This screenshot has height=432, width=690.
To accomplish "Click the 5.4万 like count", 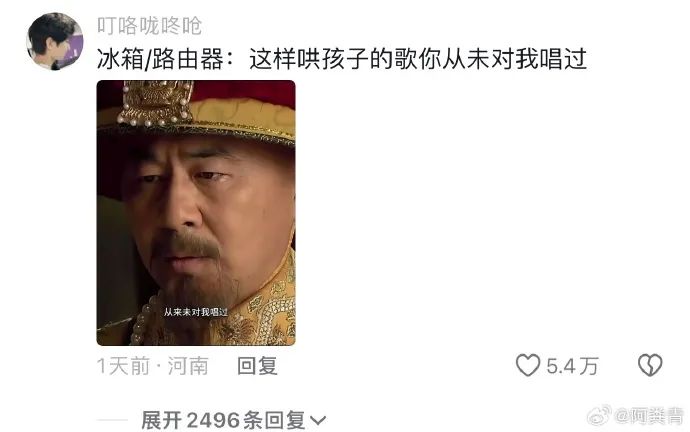I will 572,366.
